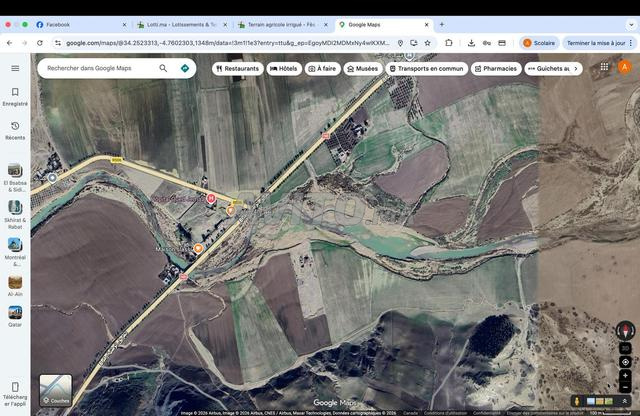640x416 pixels.
Task: Open the Enregistré saved places panel
Action: click(x=15, y=96)
